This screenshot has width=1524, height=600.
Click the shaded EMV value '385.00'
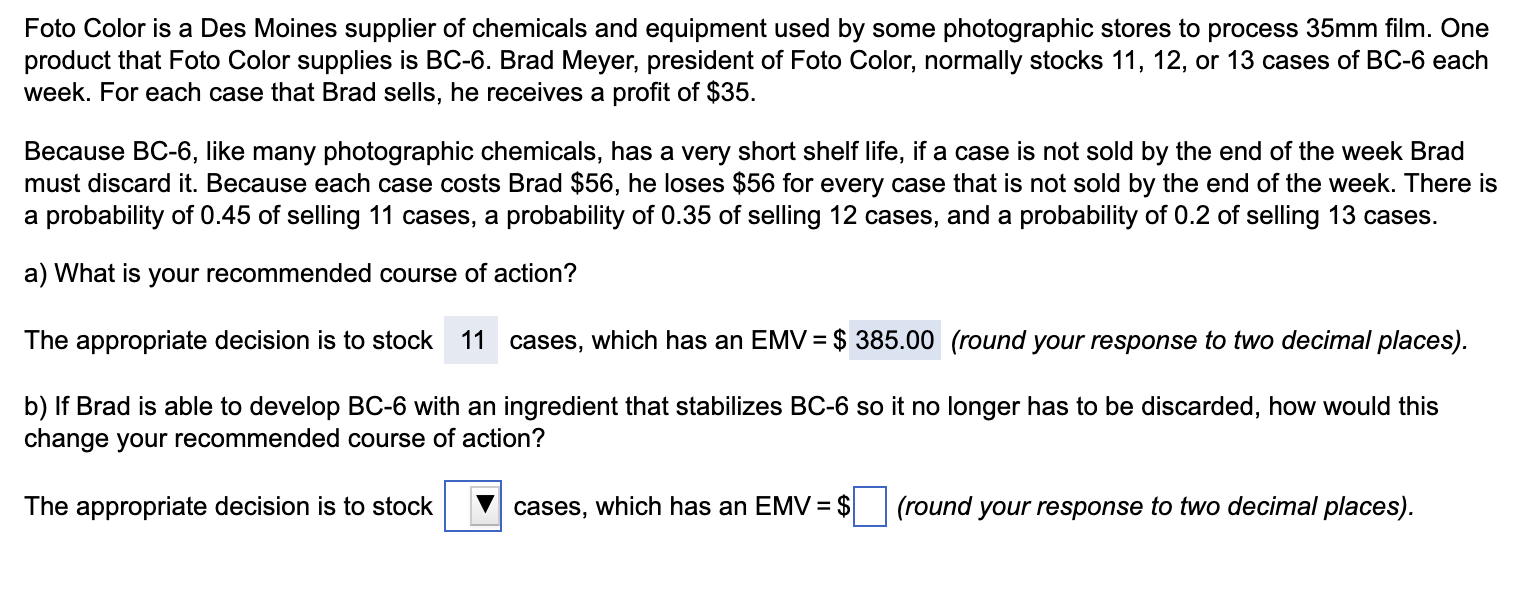[894, 341]
